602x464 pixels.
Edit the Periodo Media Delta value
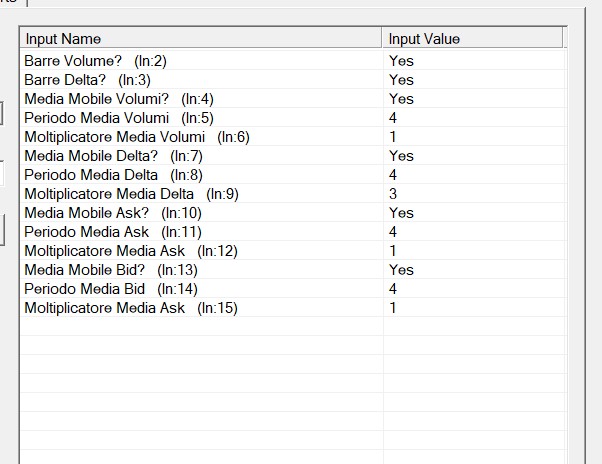tap(394, 175)
